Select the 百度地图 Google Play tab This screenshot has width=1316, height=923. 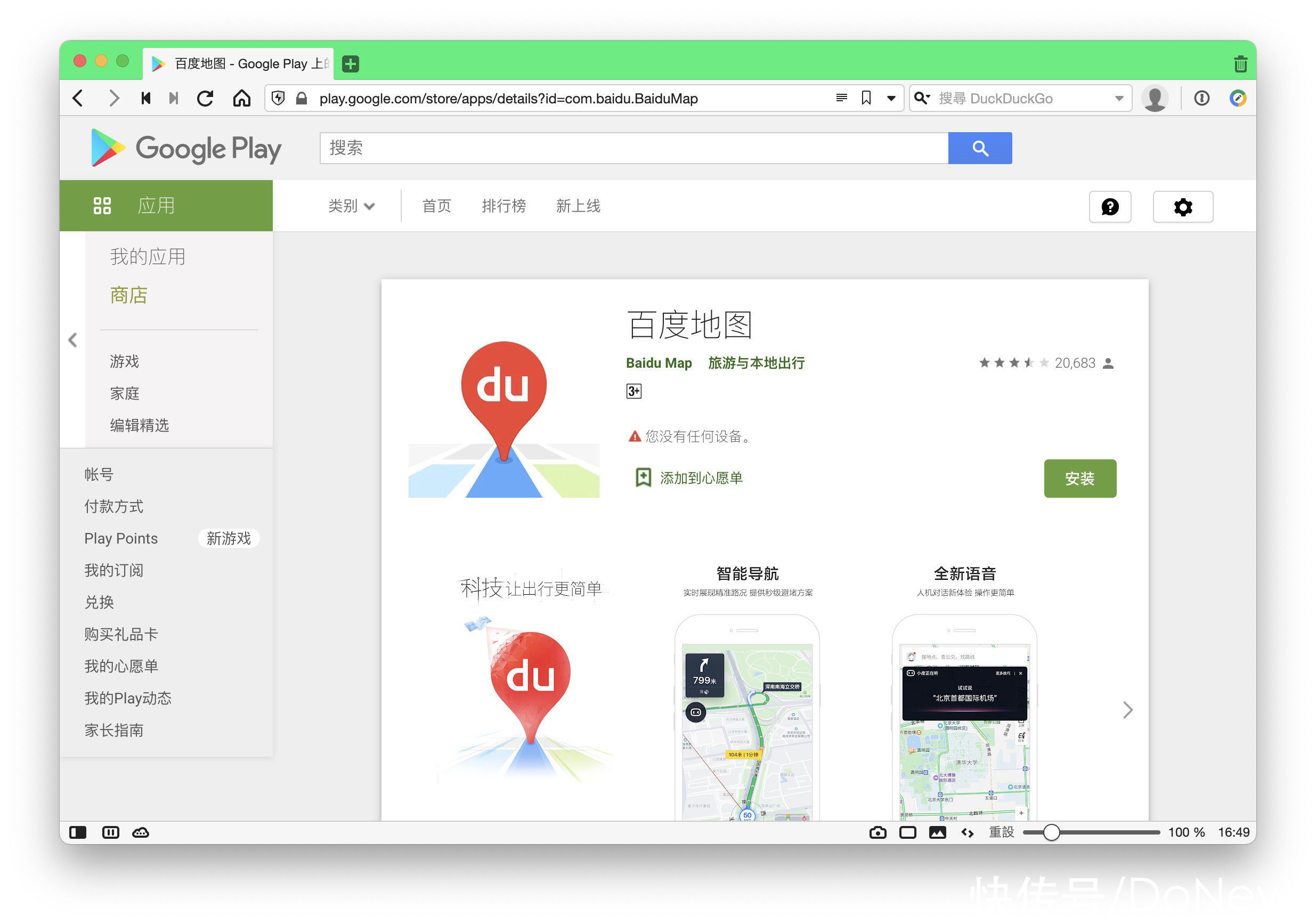[238, 63]
